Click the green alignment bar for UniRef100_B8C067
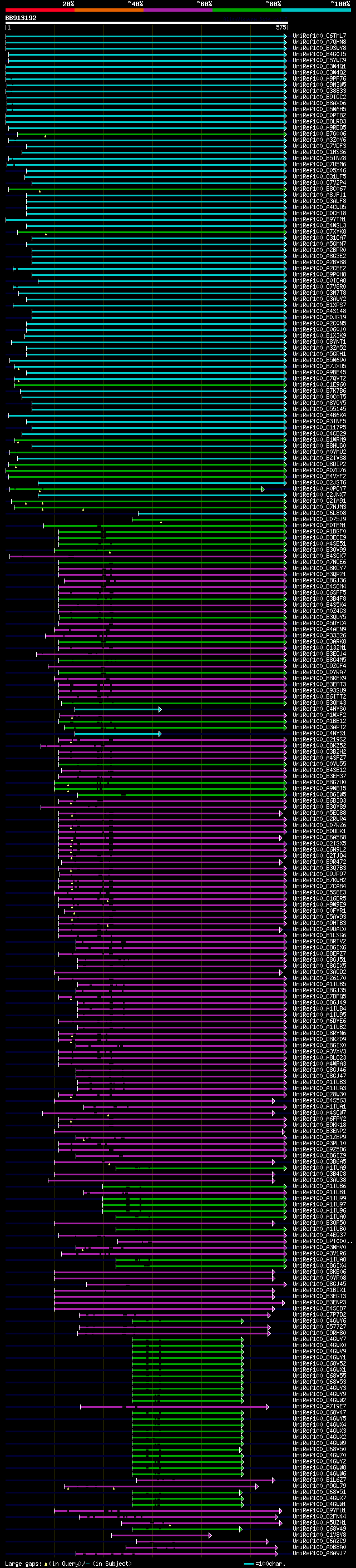The width and height of the screenshot is (356, 1568). click(147, 189)
